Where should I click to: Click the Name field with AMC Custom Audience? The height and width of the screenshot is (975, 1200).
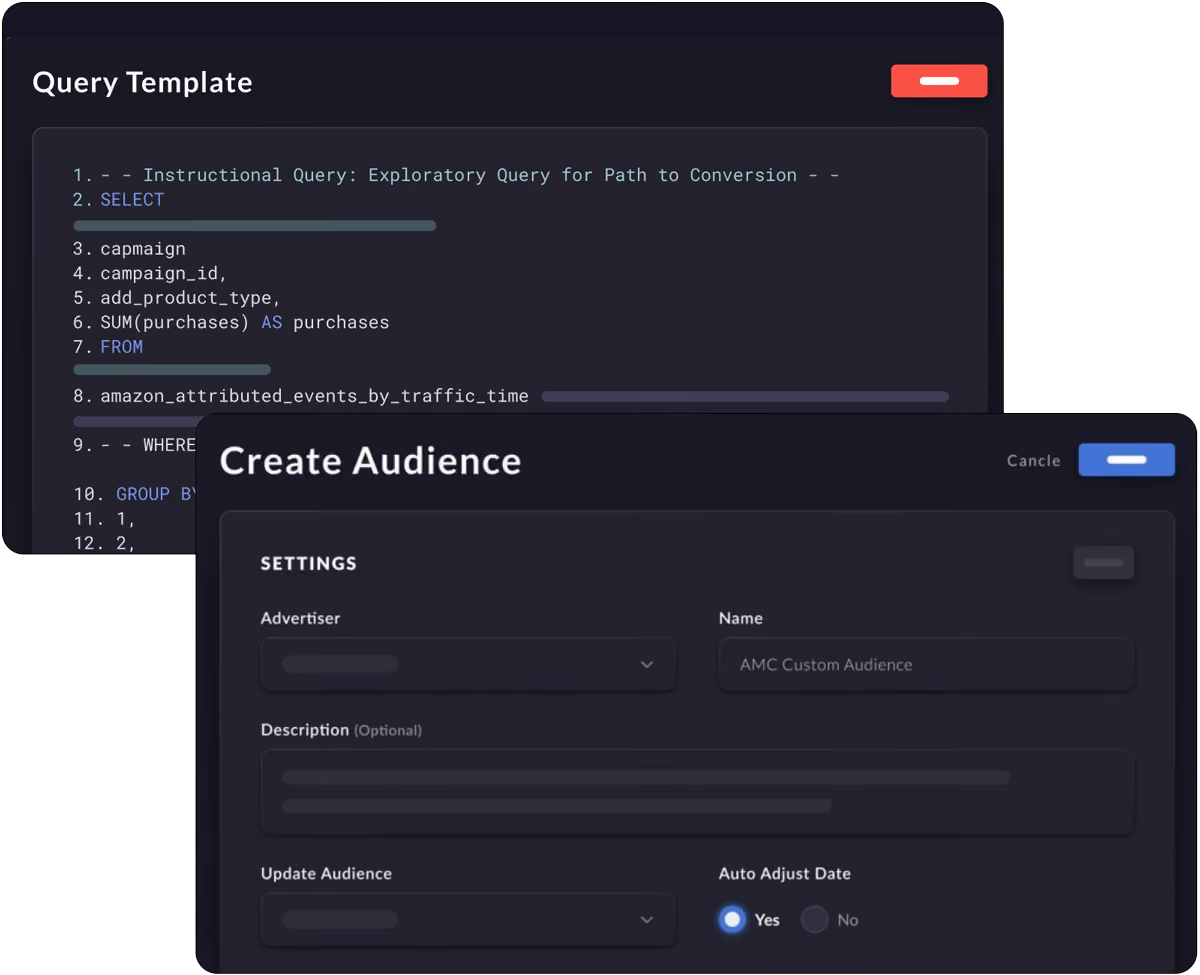pos(926,664)
